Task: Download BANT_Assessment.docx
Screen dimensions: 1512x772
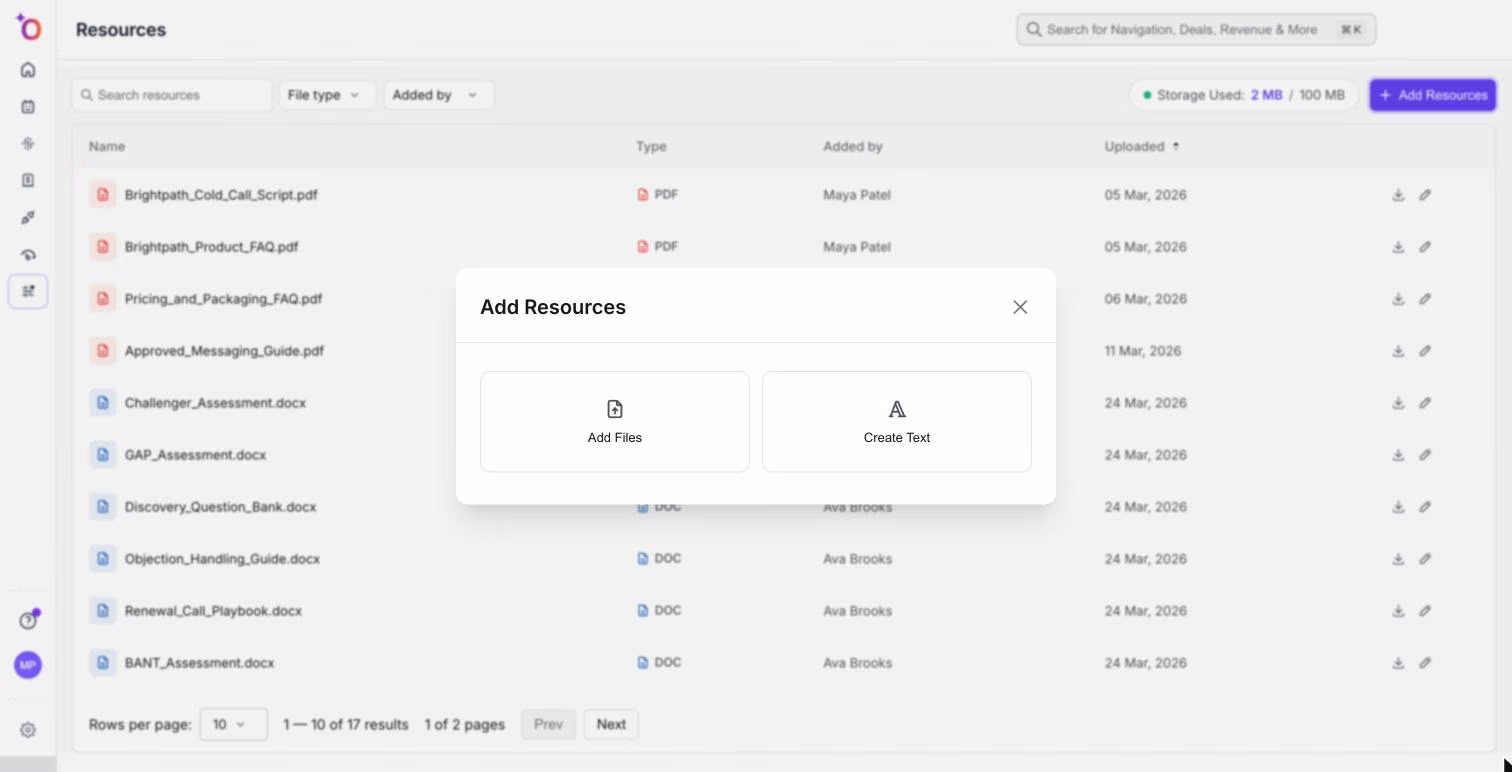Action: [1398, 663]
